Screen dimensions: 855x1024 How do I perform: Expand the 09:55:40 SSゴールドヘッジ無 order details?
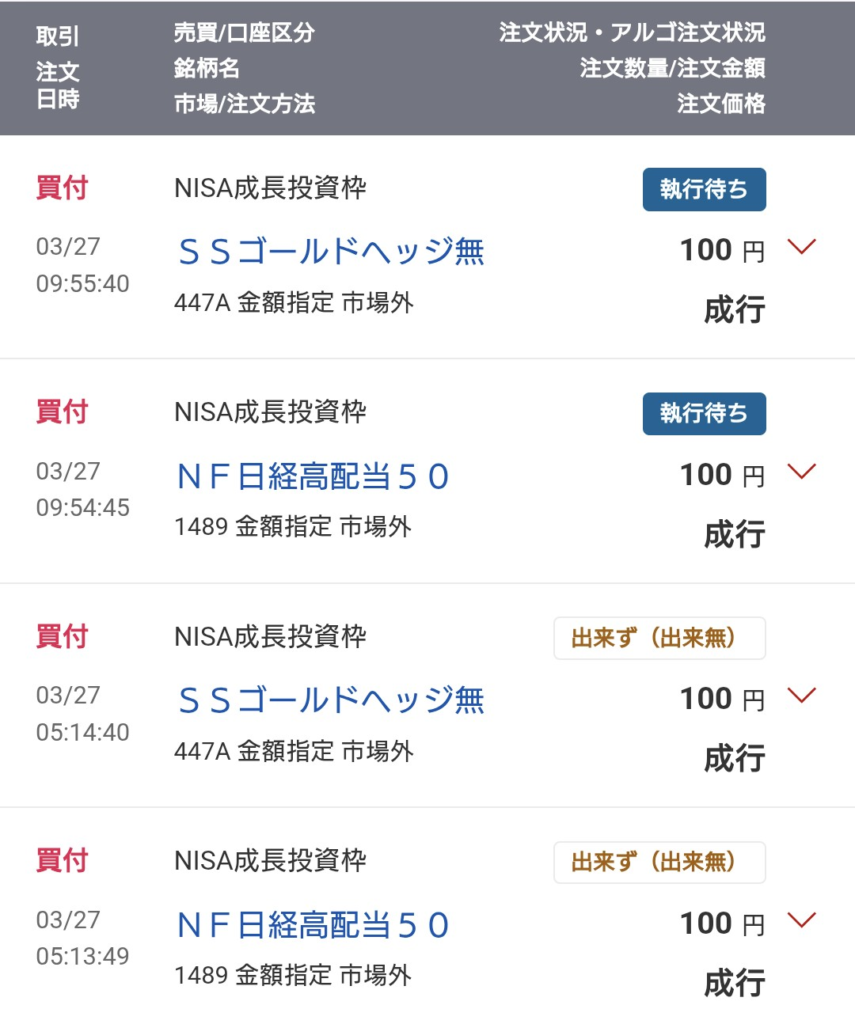802,247
